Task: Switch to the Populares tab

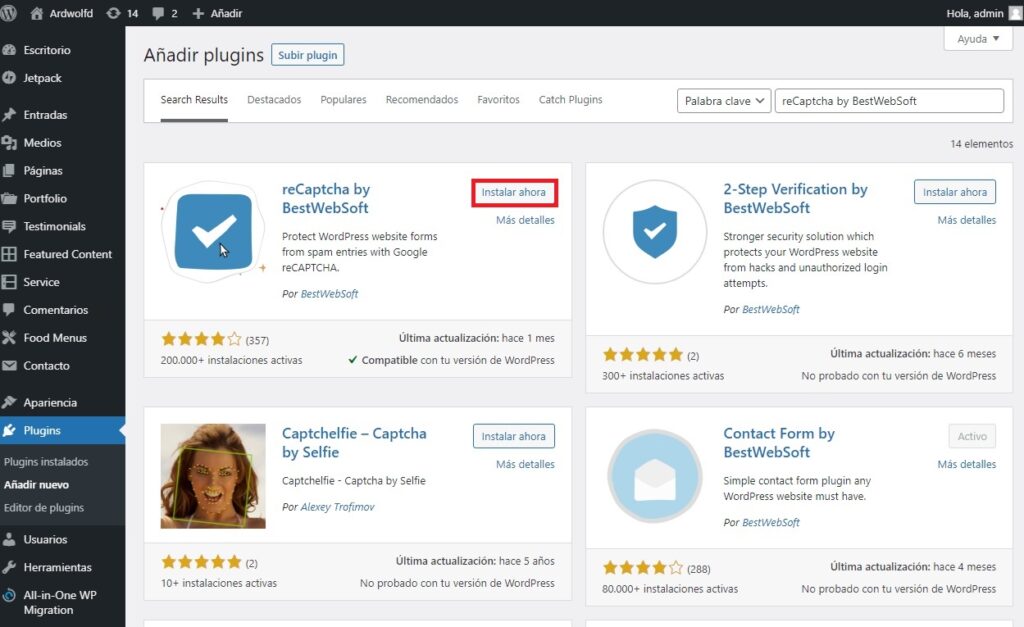Action: [x=344, y=100]
